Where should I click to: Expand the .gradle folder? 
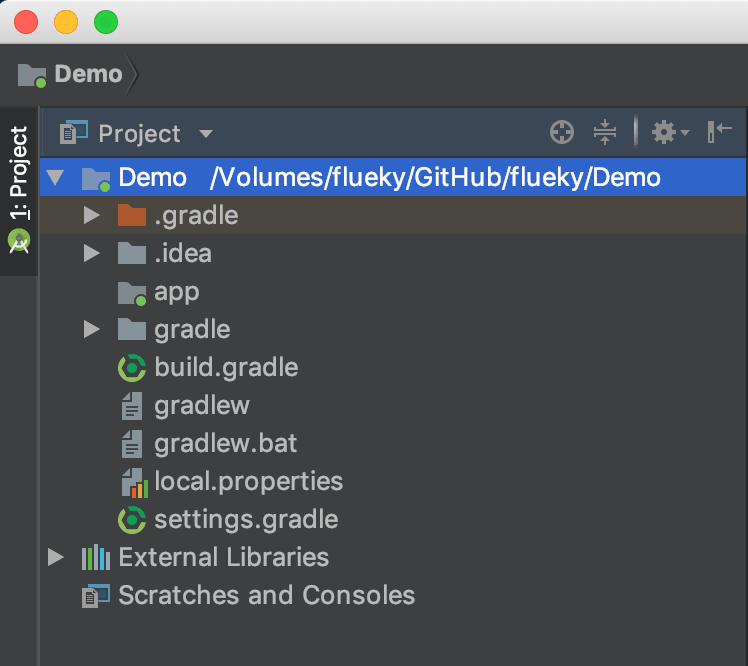pos(92,216)
